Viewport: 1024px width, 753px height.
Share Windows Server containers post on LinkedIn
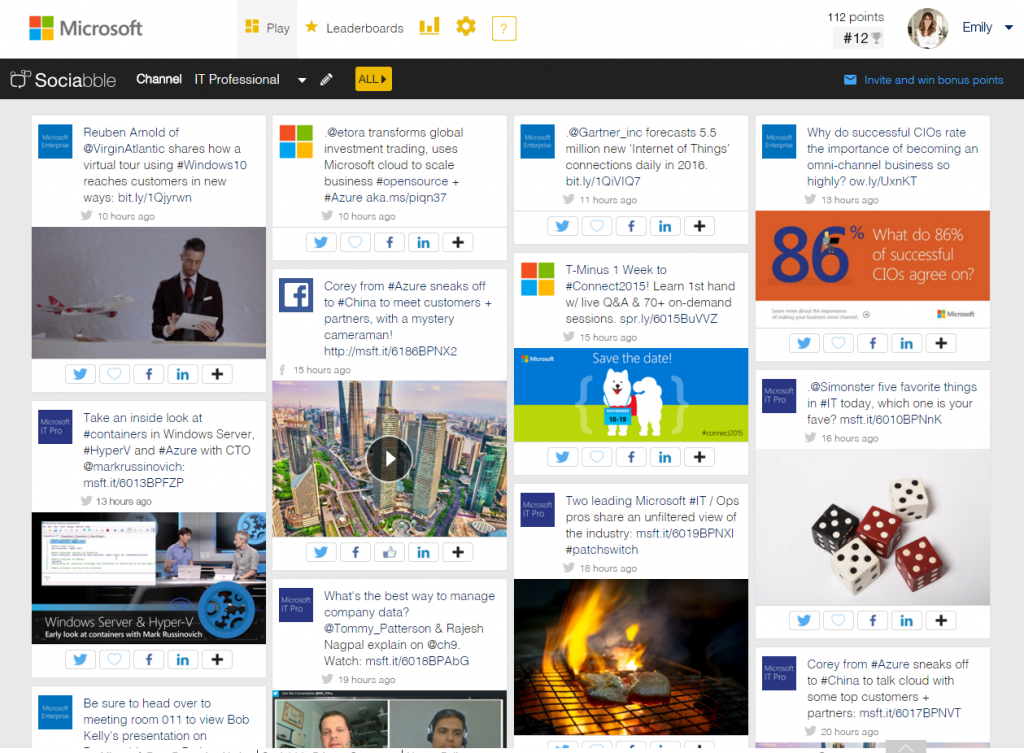[x=183, y=660]
